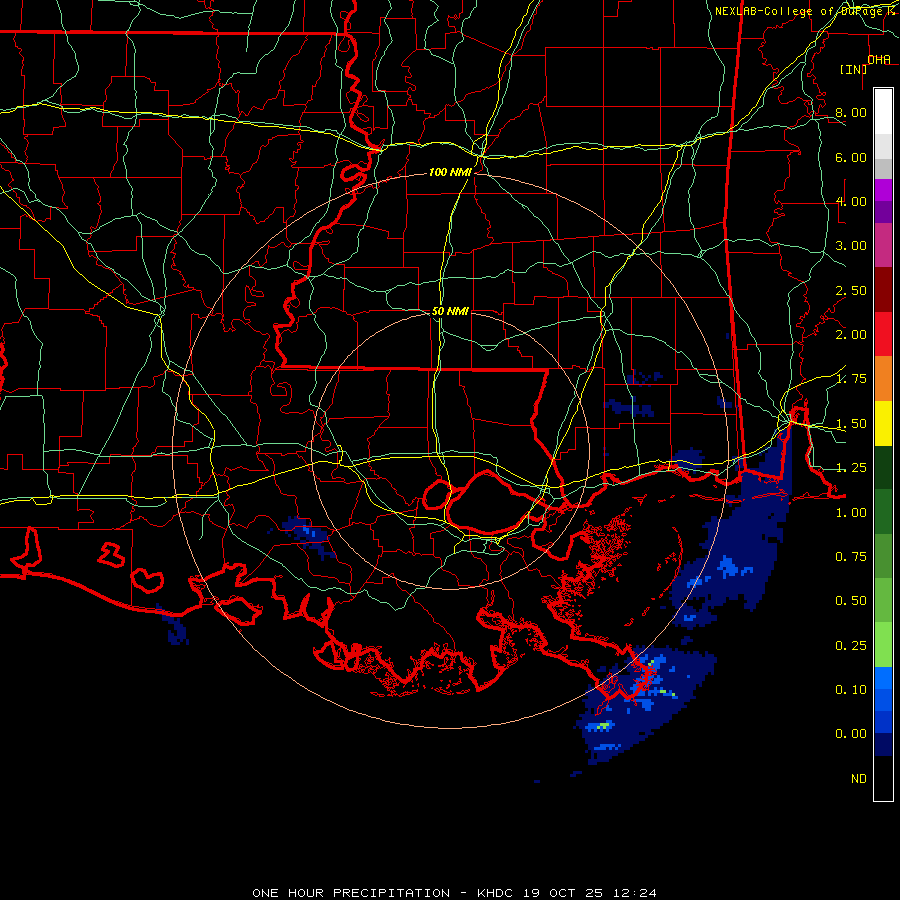Pick the lightest green swatch near 0.25
900x900 pixels.
point(883,645)
